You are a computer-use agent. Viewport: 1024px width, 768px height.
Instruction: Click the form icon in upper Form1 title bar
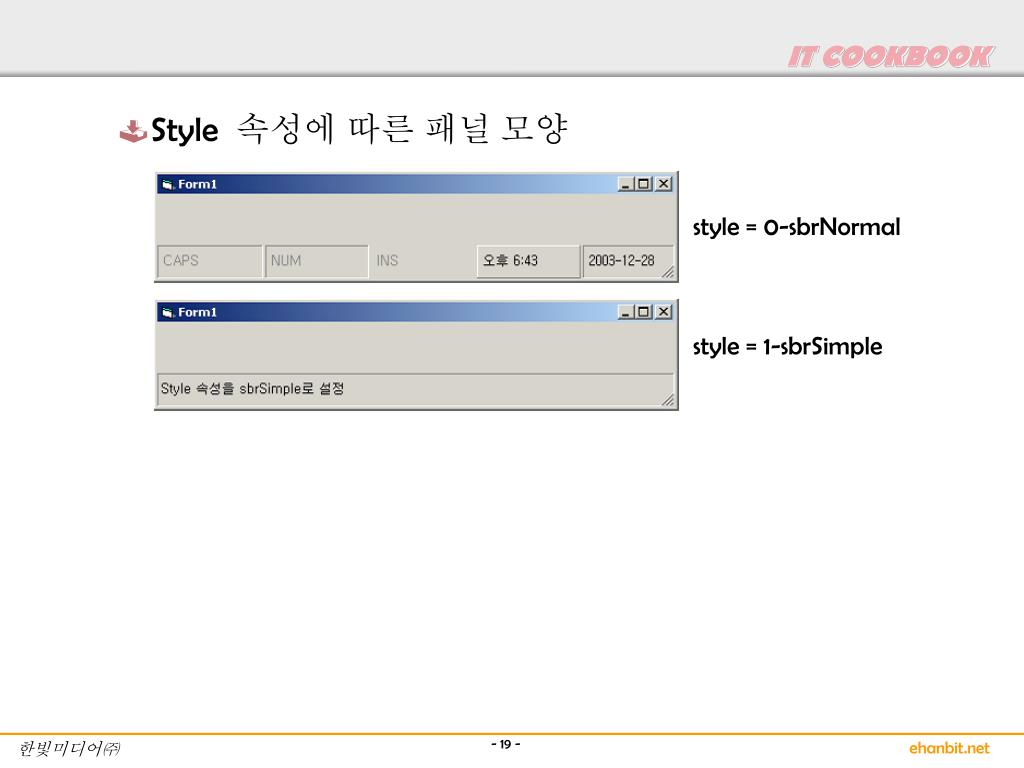tap(168, 185)
